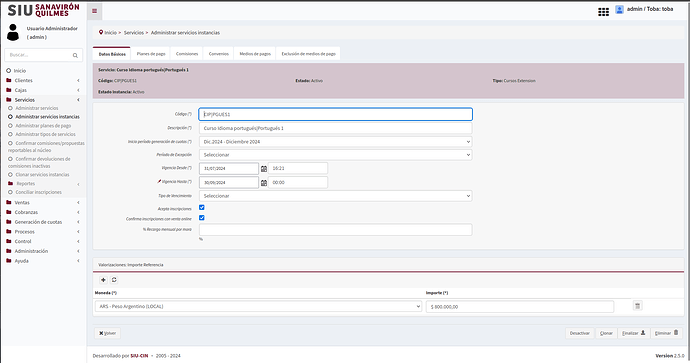Screen dimensions: 690x363
Task: Toggle the sidebar hamburger menu icon
Action: pyautogui.click(x=95, y=11)
